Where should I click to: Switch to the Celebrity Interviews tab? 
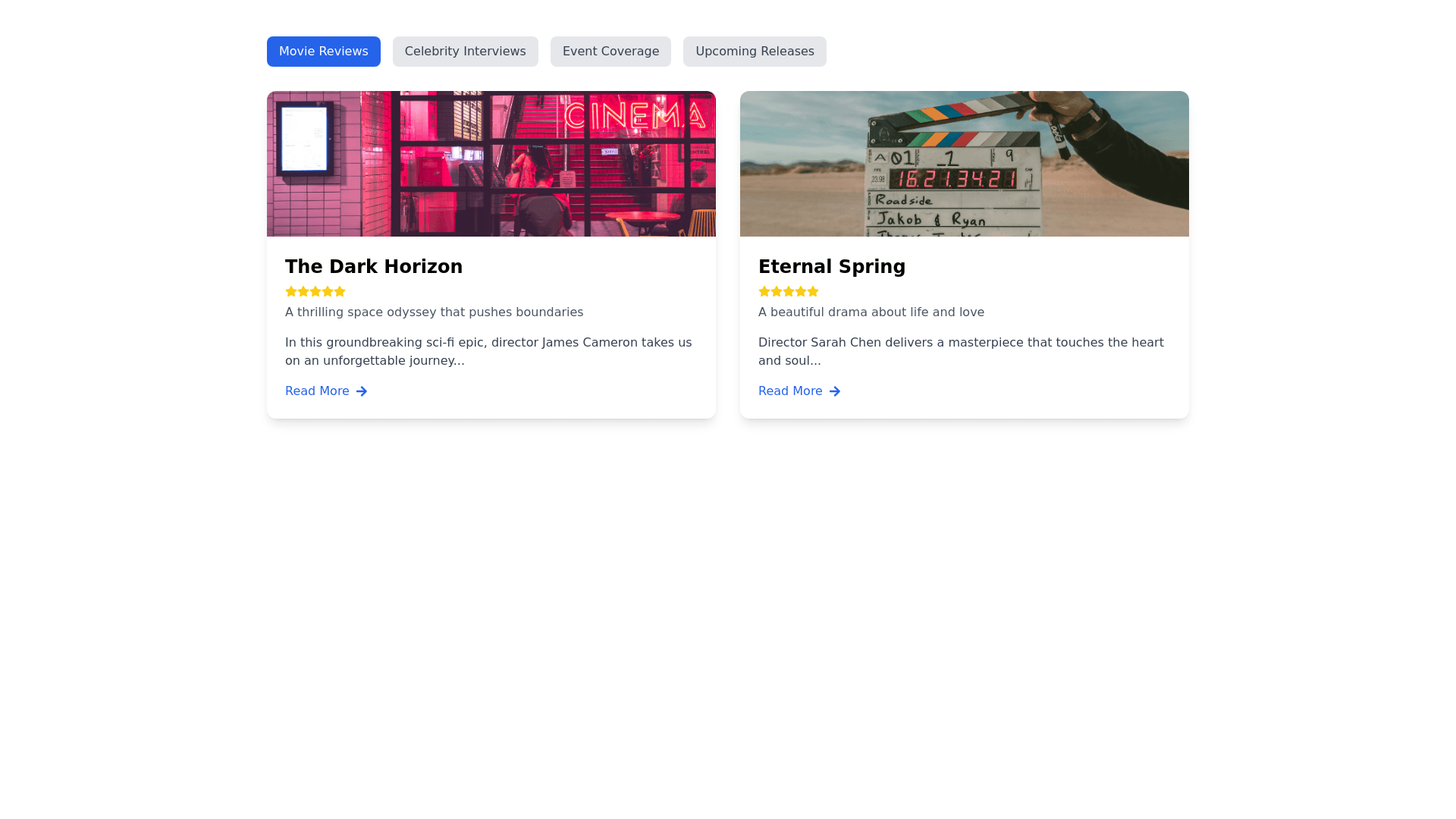pos(465,52)
